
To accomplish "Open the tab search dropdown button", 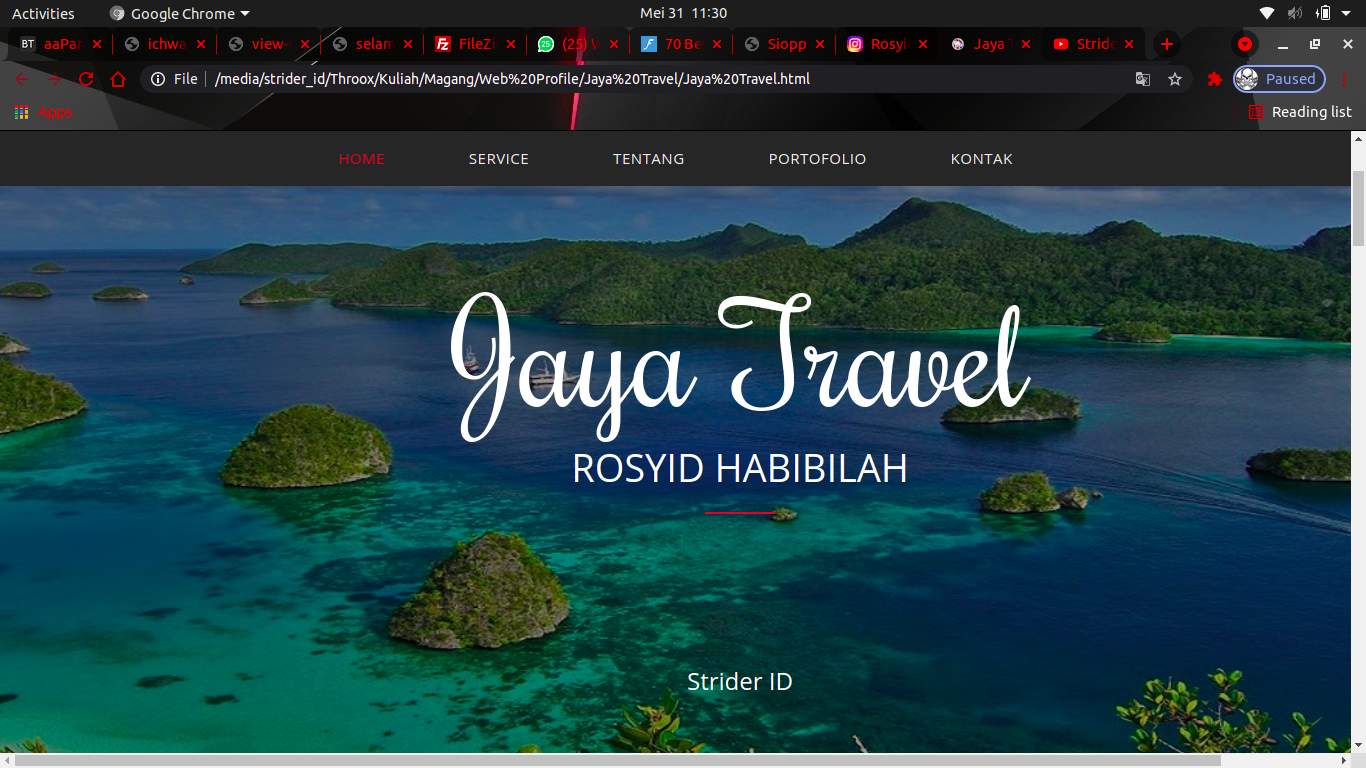I will 1245,44.
